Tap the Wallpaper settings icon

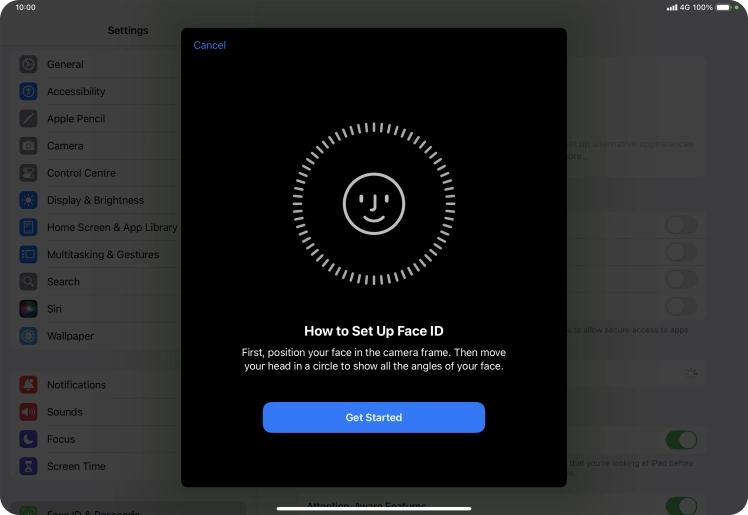point(28,336)
